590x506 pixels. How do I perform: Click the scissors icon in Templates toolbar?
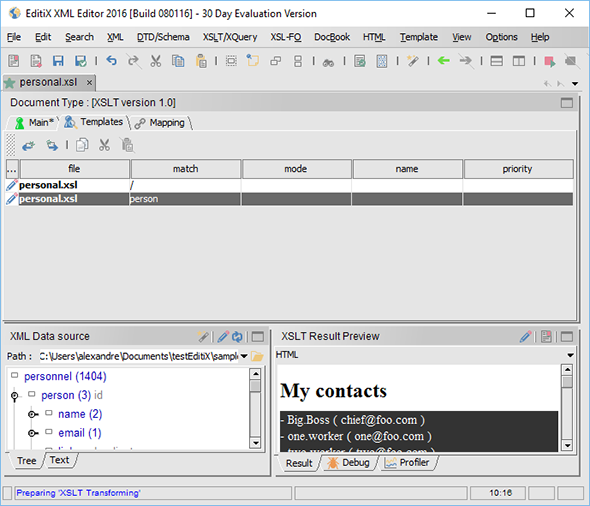104,145
